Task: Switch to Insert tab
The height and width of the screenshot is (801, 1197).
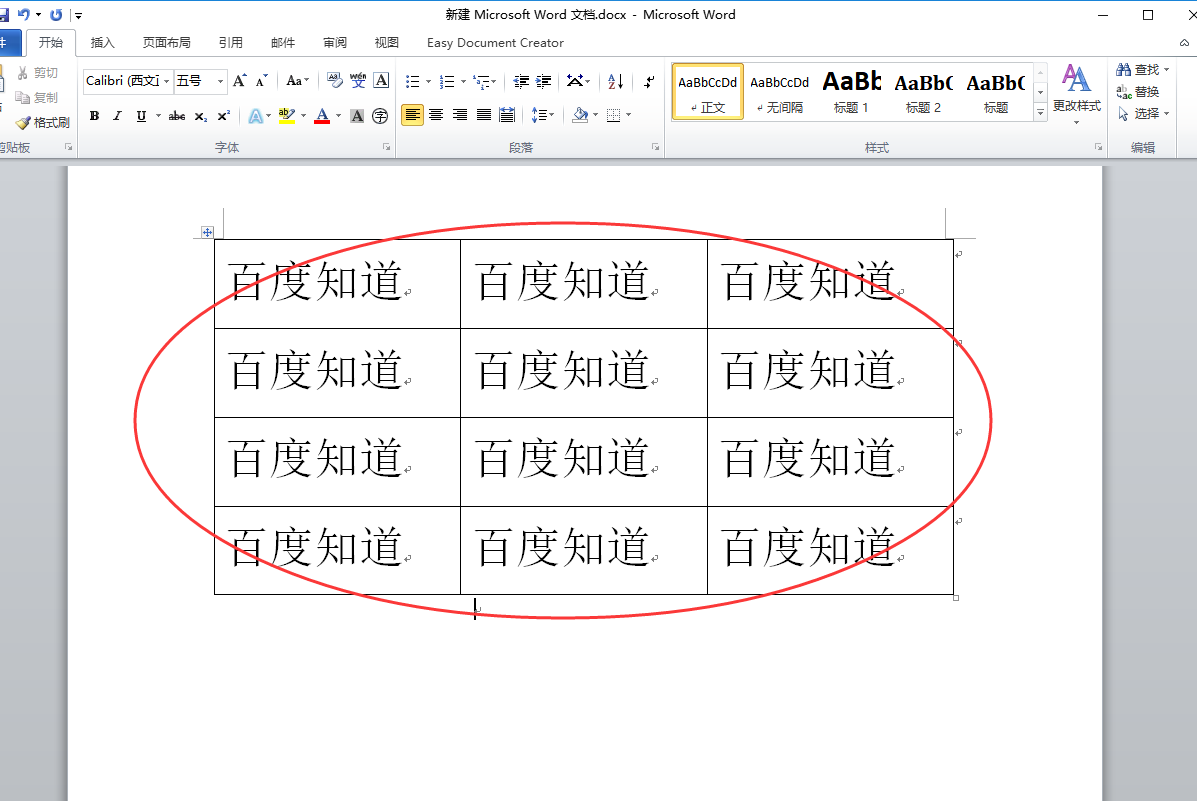Action: pos(102,43)
